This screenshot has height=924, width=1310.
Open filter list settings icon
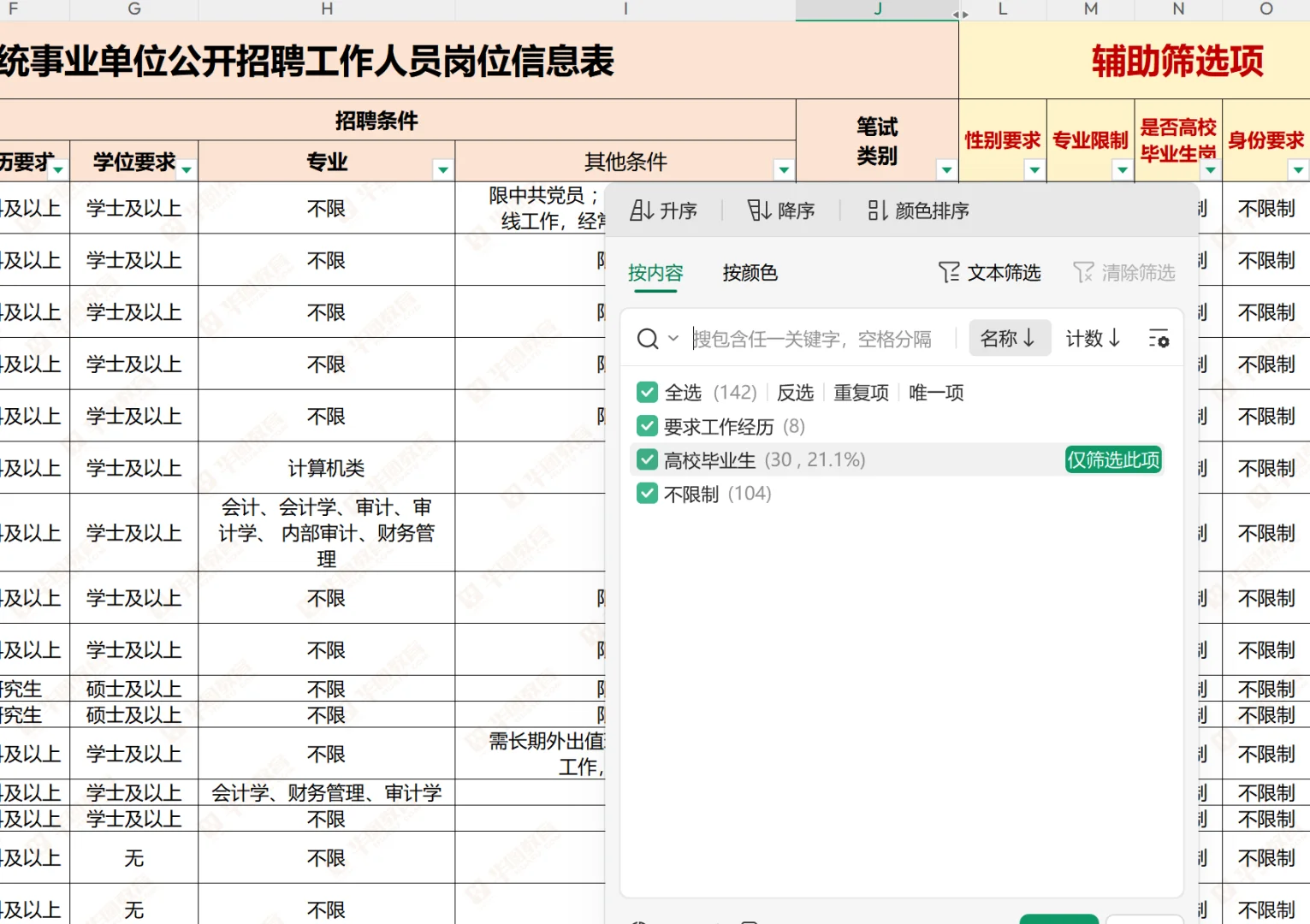[1159, 339]
